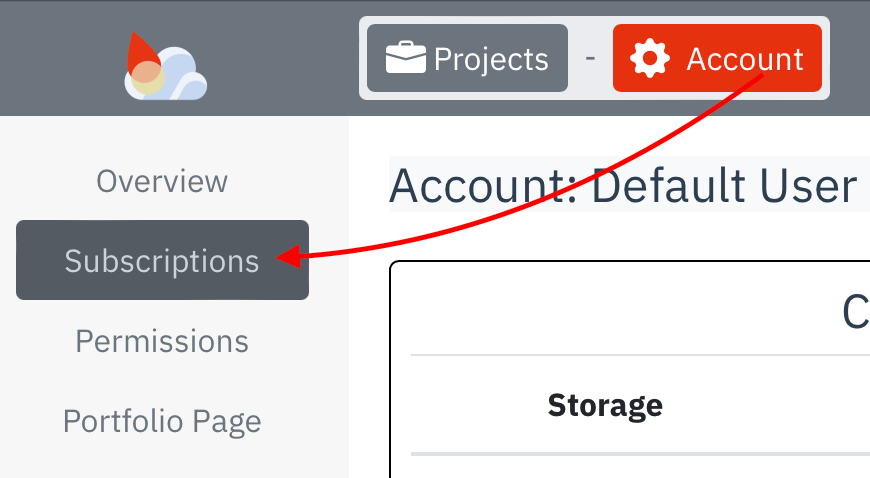Click the word 'Projects' text label
Screen dimensions: 870x478
point(491,59)
